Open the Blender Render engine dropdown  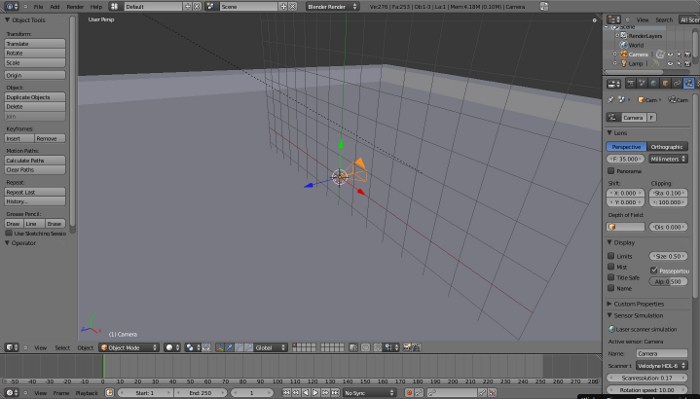point(333,7)
